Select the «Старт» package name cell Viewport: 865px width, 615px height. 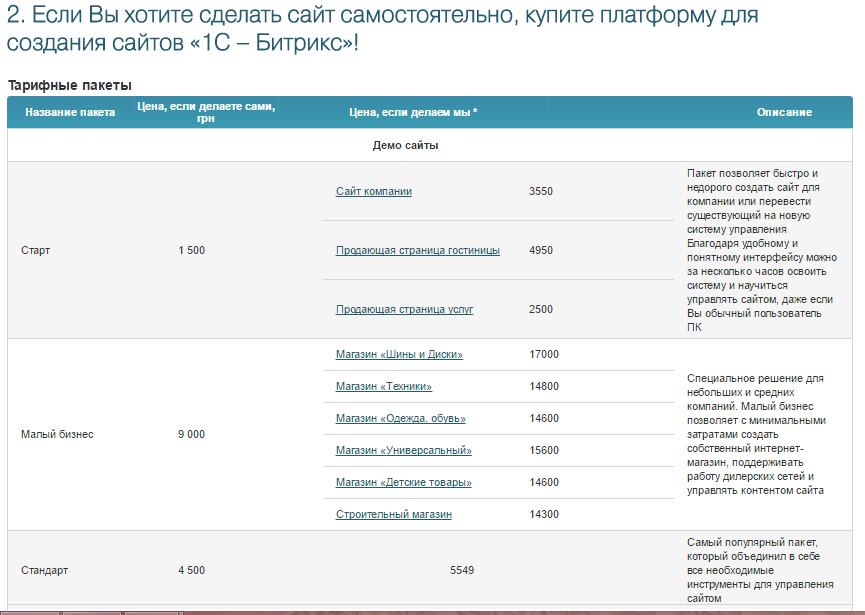(x=36, y=250)
